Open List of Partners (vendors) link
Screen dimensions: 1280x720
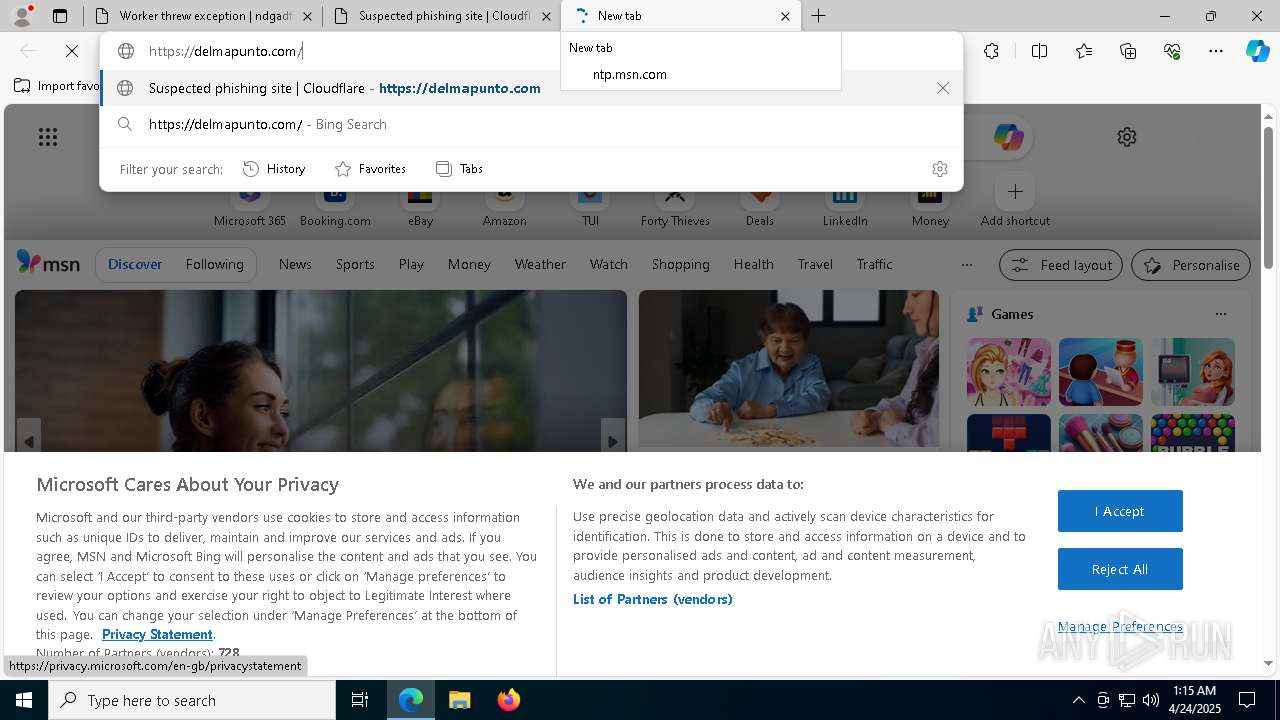[653, 599]
